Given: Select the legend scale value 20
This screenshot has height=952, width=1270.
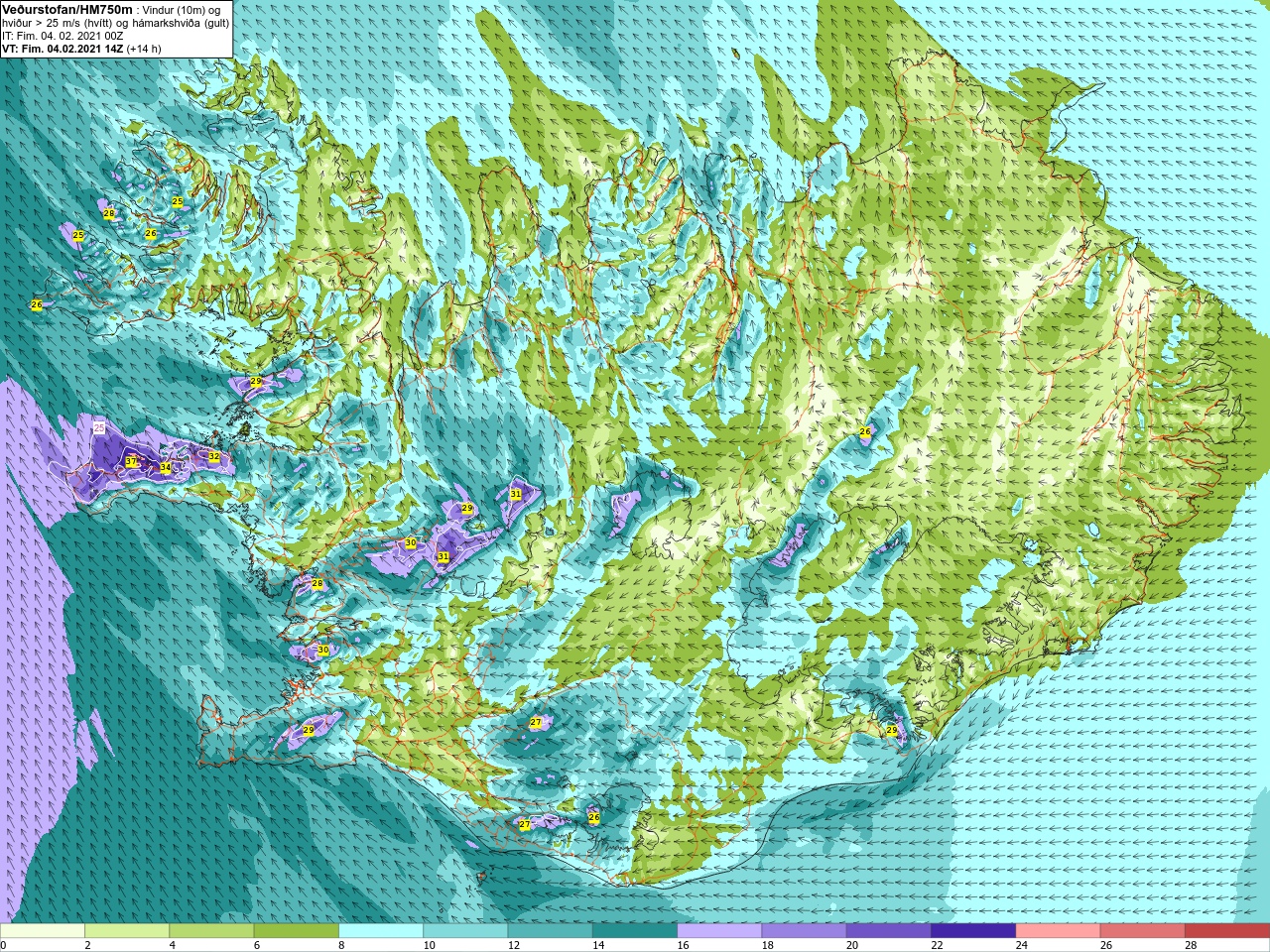Looking at the screenshot, I should [852, 945].
